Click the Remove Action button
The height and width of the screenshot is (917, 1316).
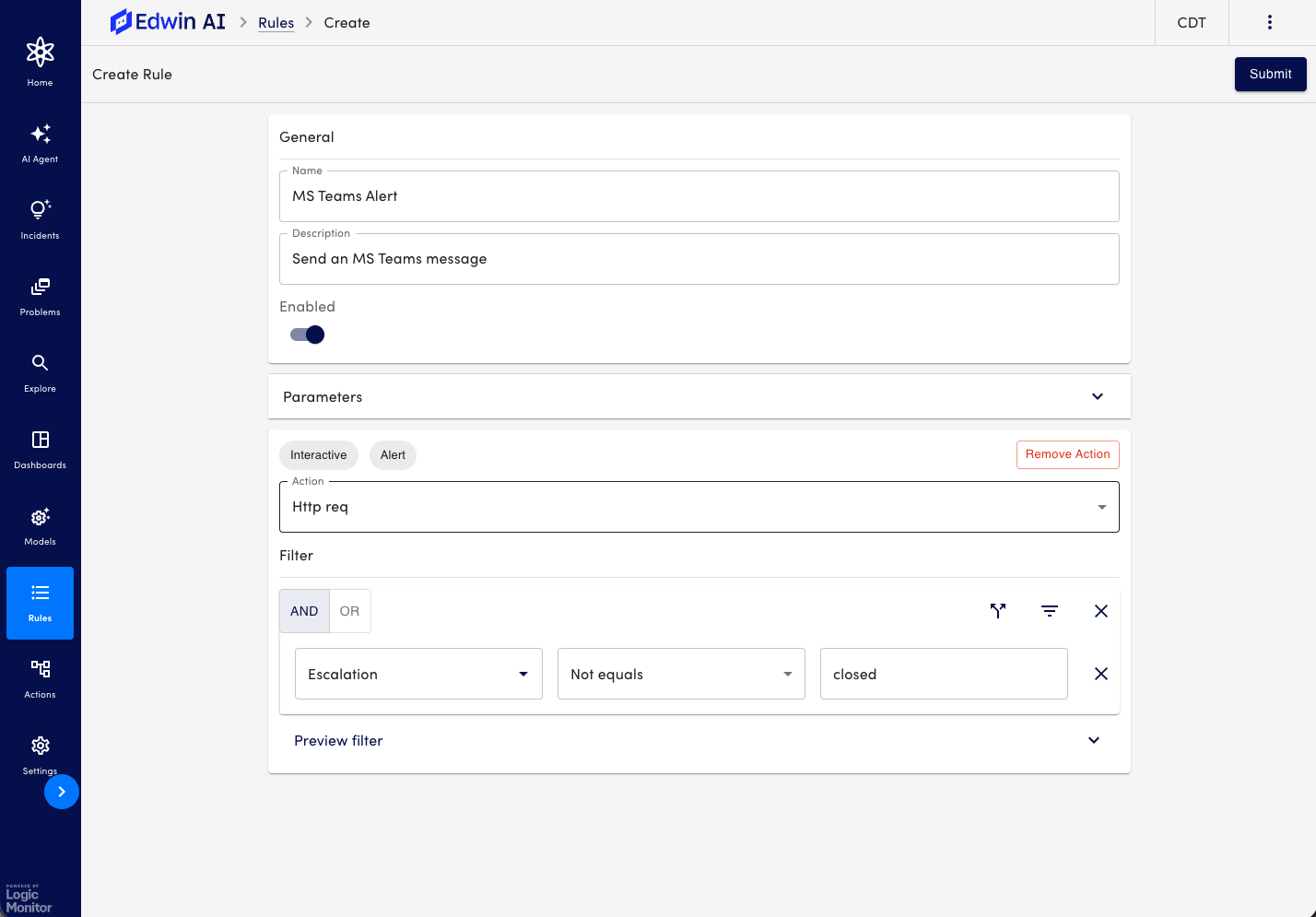1068,454
